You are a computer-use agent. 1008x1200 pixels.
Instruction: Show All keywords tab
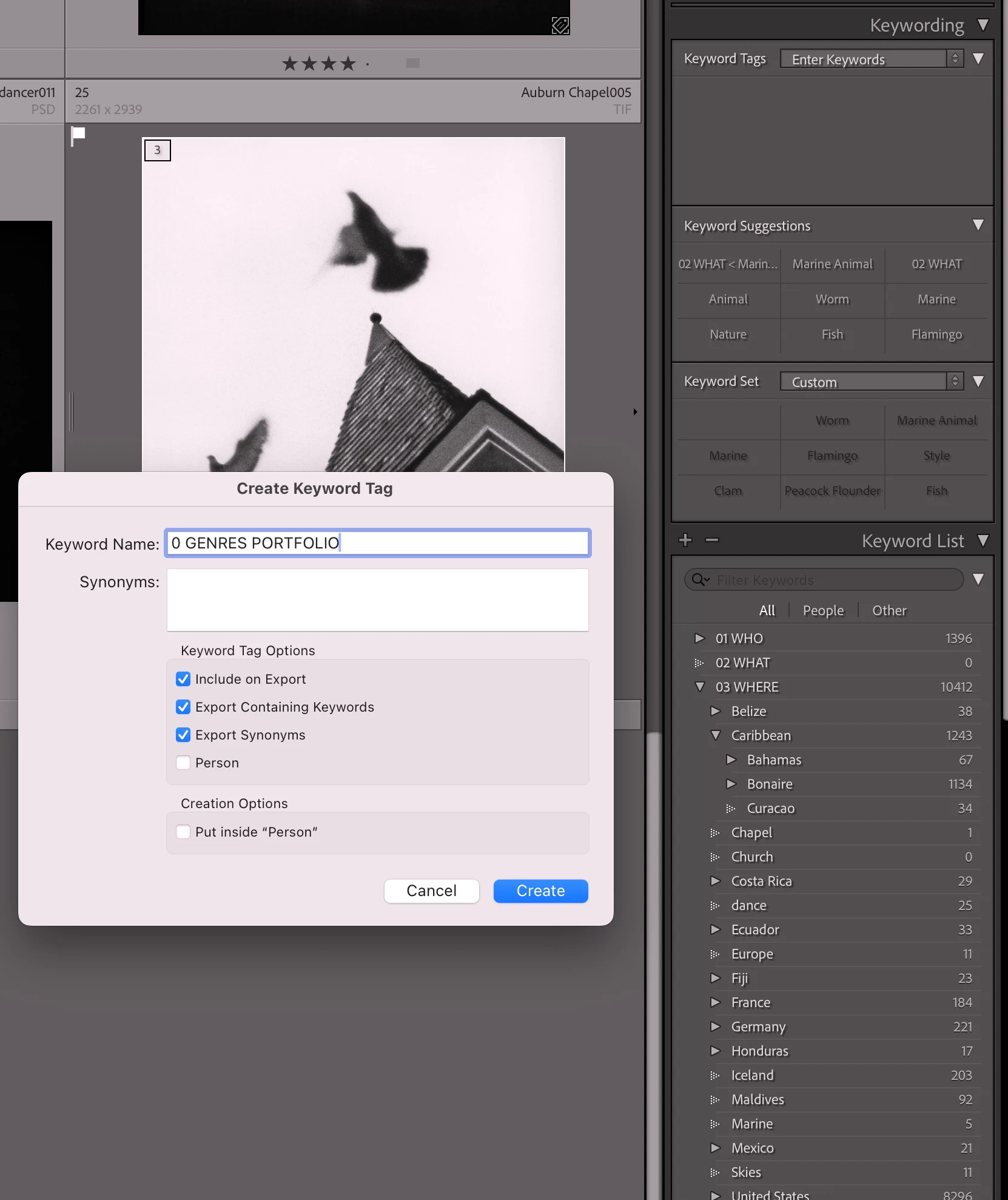click(767, 610)
